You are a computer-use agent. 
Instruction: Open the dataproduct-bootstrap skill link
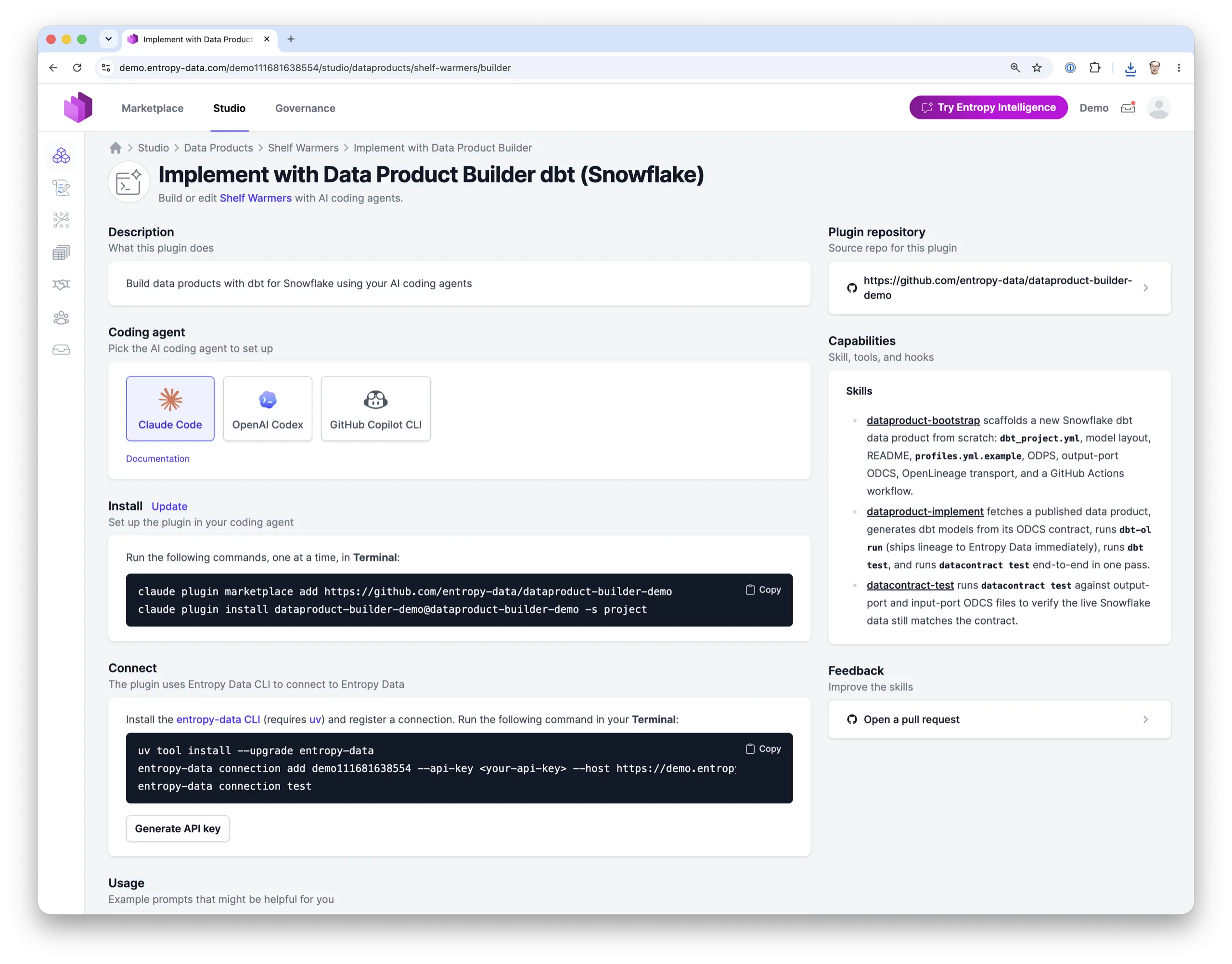coord(923,420)
